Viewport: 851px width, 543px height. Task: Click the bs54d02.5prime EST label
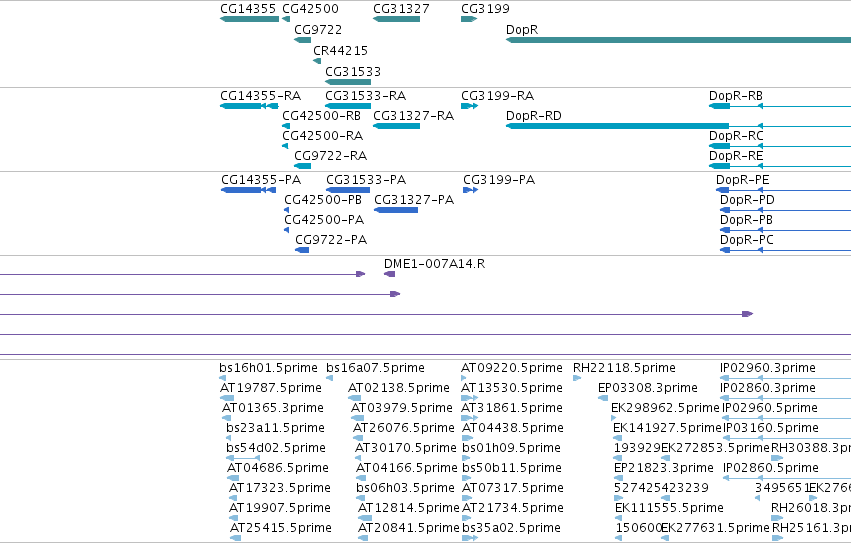[x=276, y=449]
